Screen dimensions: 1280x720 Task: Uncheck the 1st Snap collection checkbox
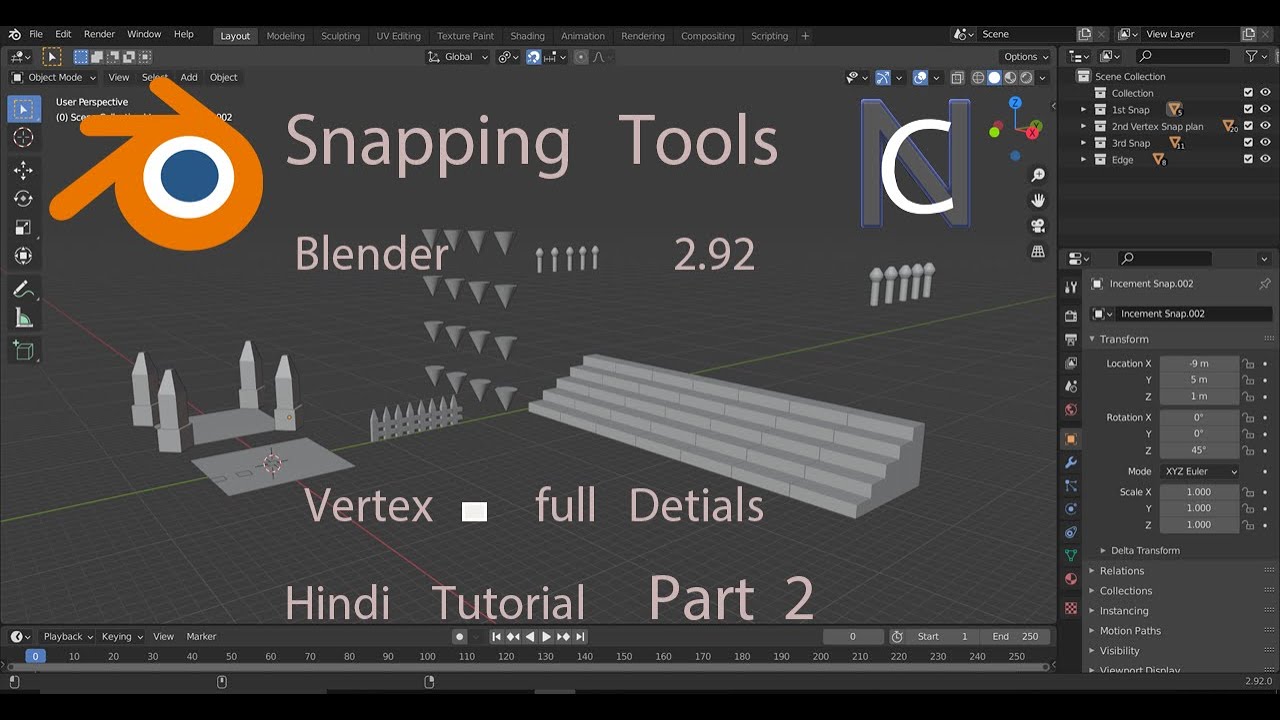click(1248, 110)
